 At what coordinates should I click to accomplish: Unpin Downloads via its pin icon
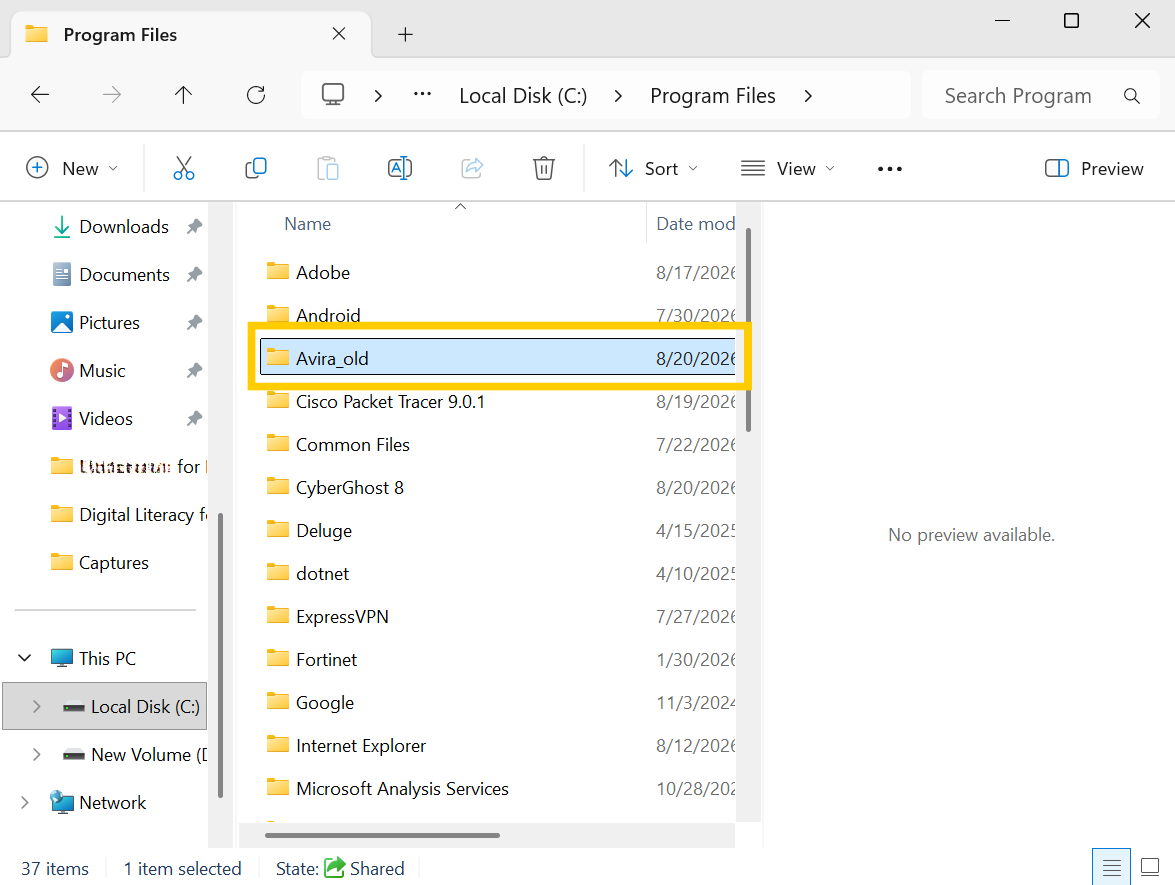pos(194,226)
